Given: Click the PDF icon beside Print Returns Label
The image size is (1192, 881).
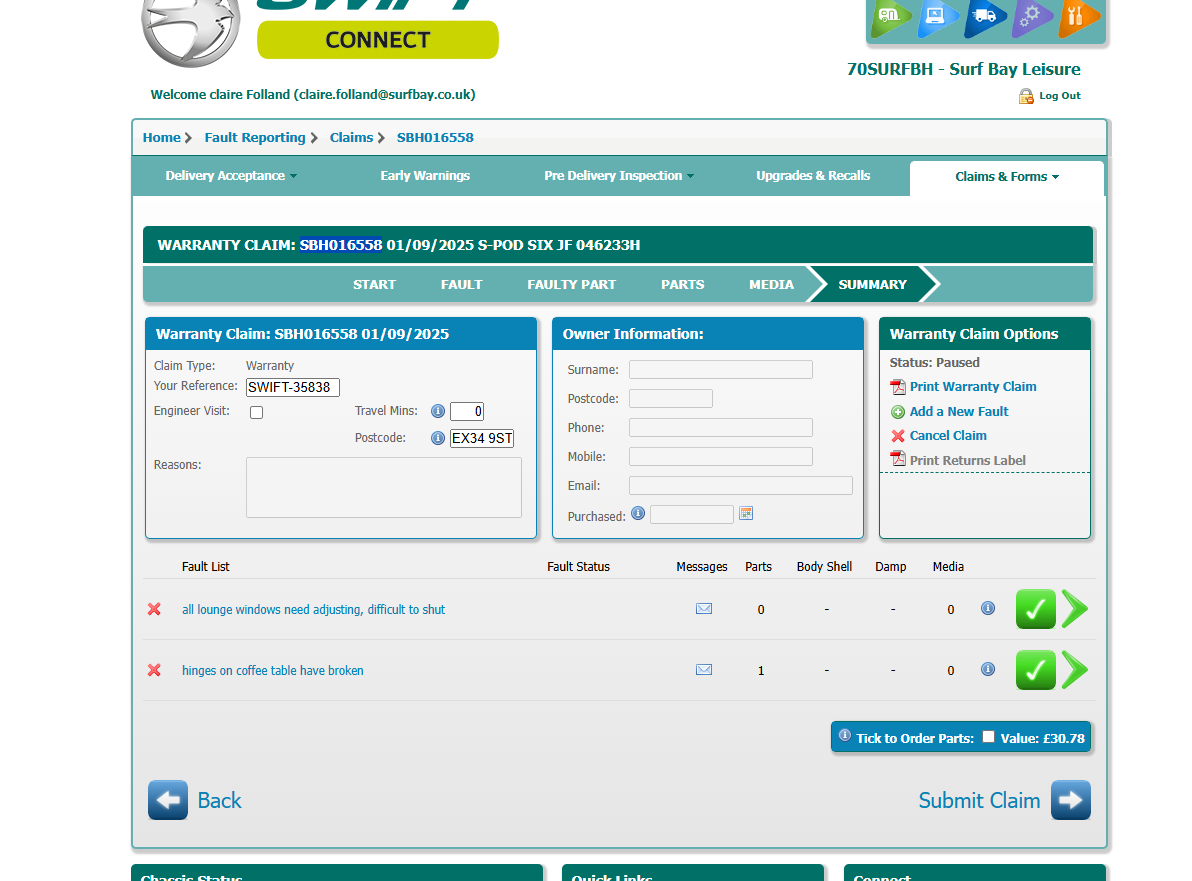Looking at the screenshot, I should (x=898, y=459).
